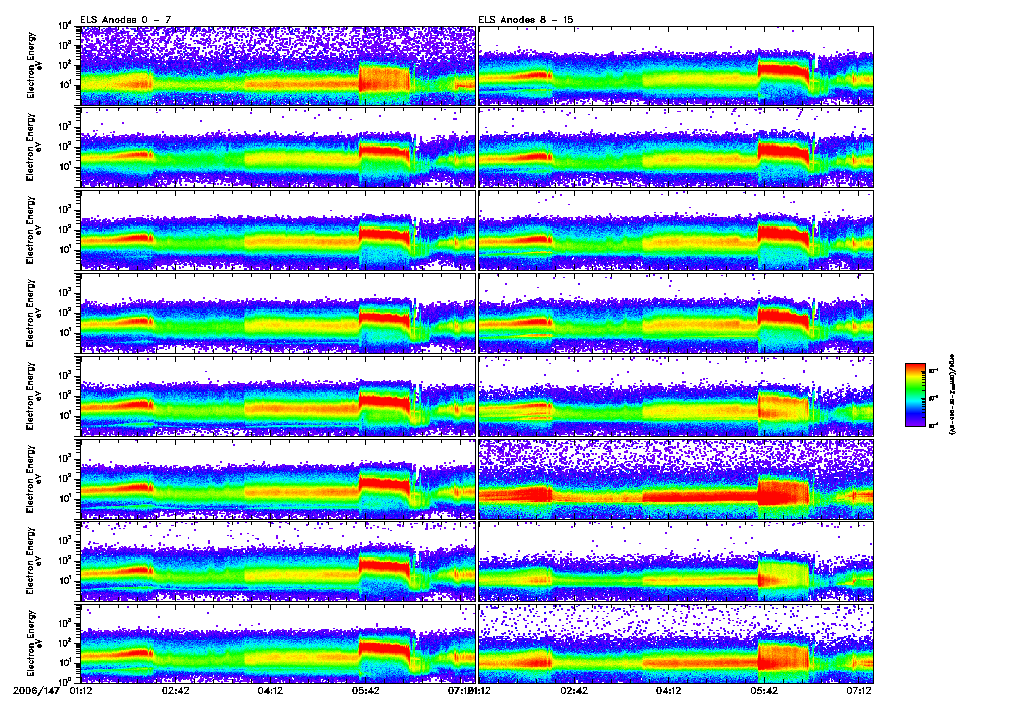Select the fourth spectrogram in Anodes 8-15 column
The height and width of the screenshot is (708, 1024).
pyautogui.click(x=676, y=314)
